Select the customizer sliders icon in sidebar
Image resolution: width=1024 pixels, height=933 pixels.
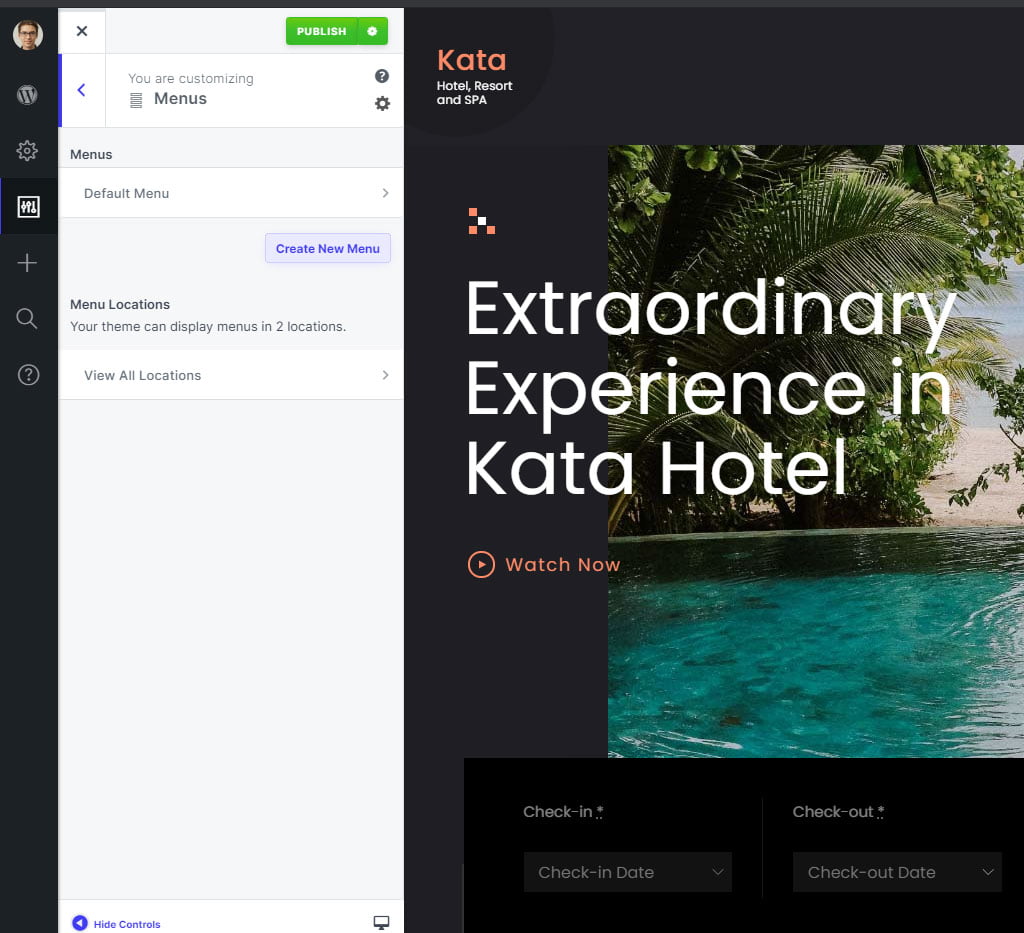pos(28,207)
